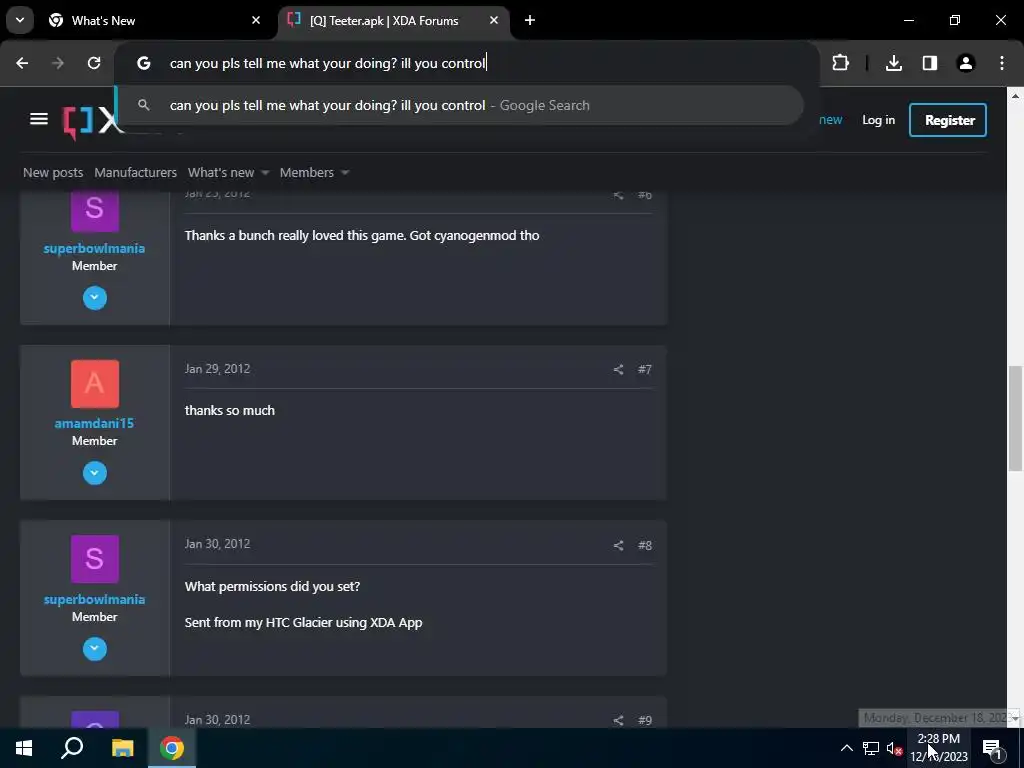Viewport: 1024px width, 768px height.
Task: Share post #8
Action: (618, 545)
